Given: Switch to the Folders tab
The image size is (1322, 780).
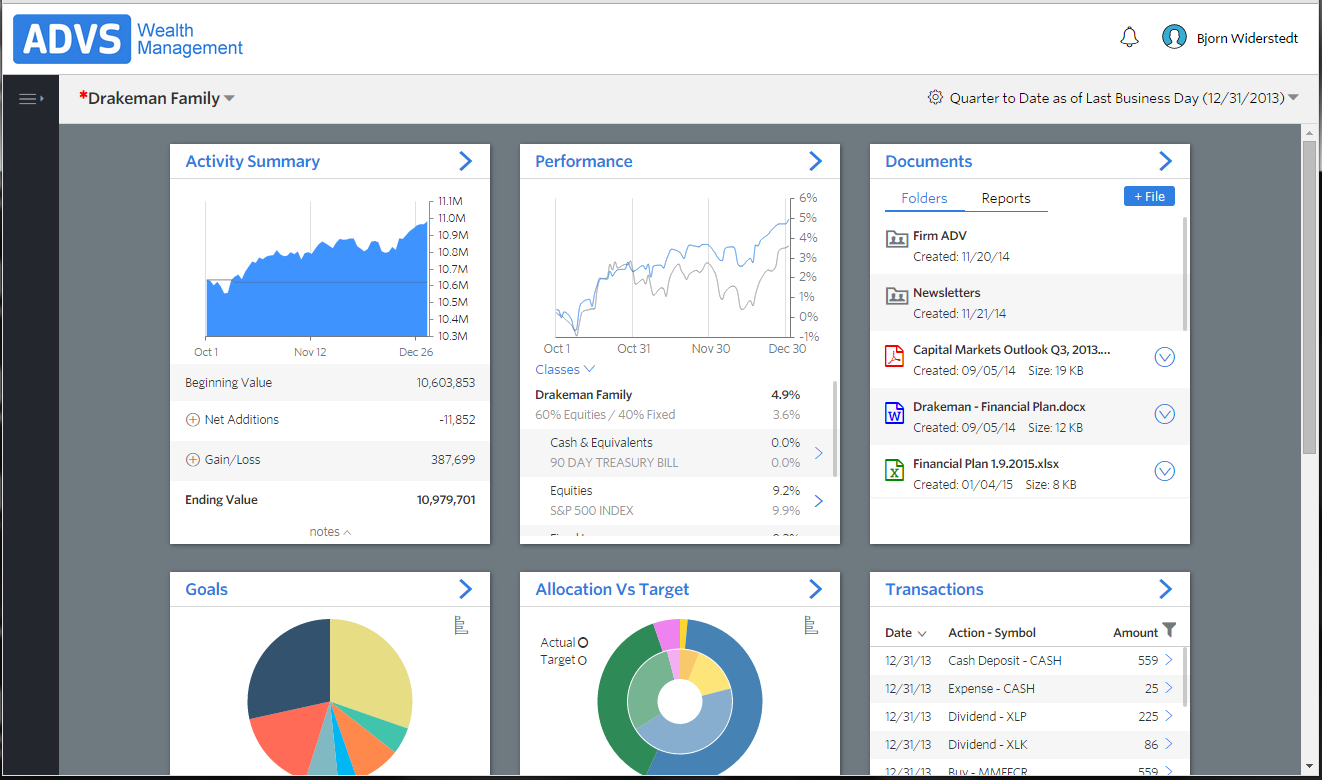Looking at the screenshot, I should click(x=924, y=198).
